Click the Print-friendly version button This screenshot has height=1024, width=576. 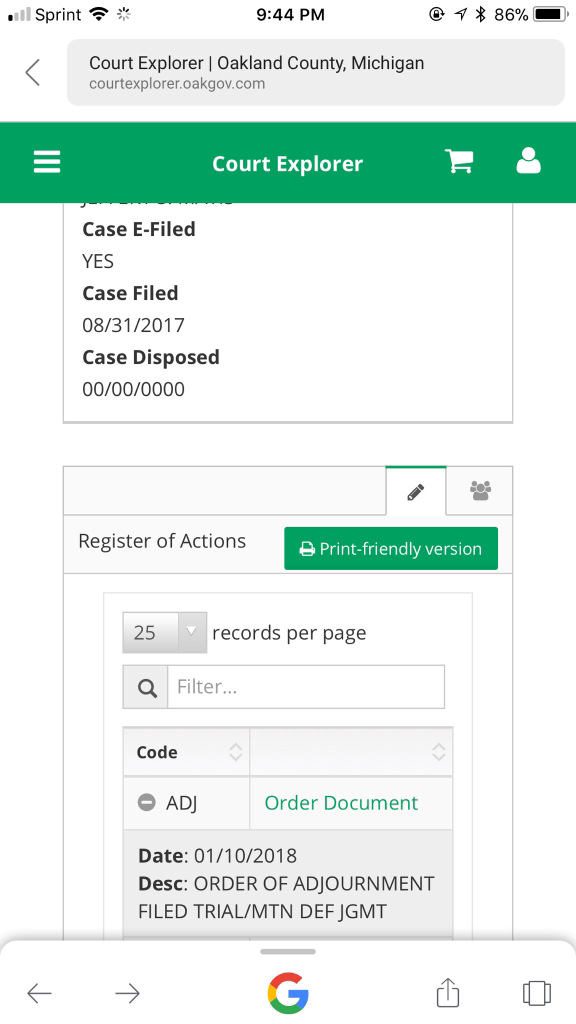[x=391, y=549]
